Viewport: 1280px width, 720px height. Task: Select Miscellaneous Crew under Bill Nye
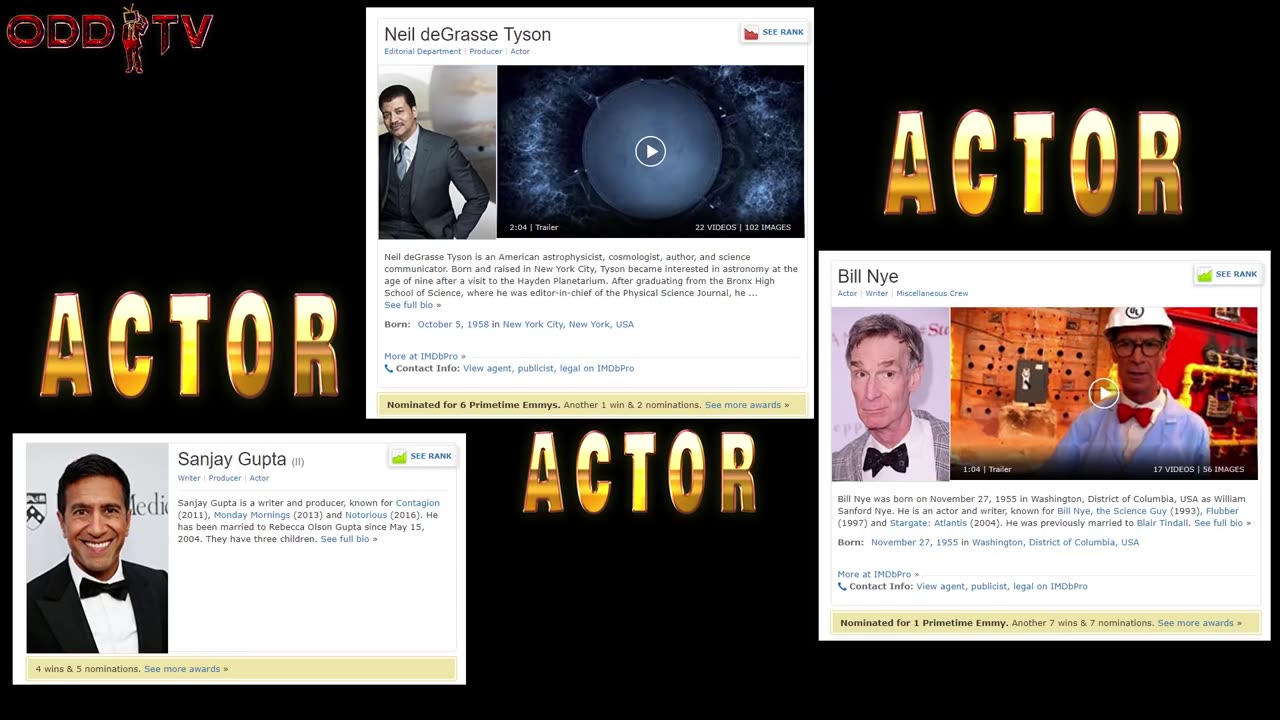click(932, 293)
